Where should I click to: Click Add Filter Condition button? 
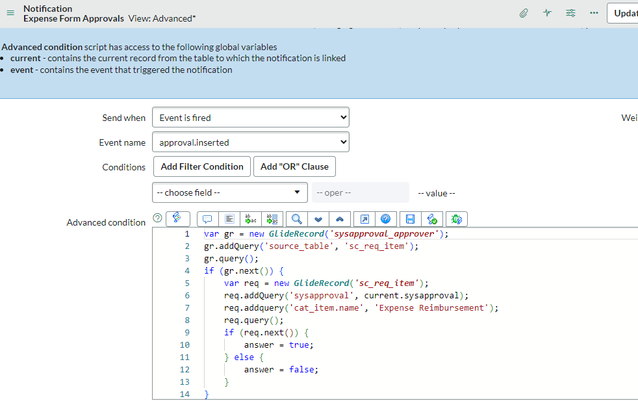[x=202, y=166]
